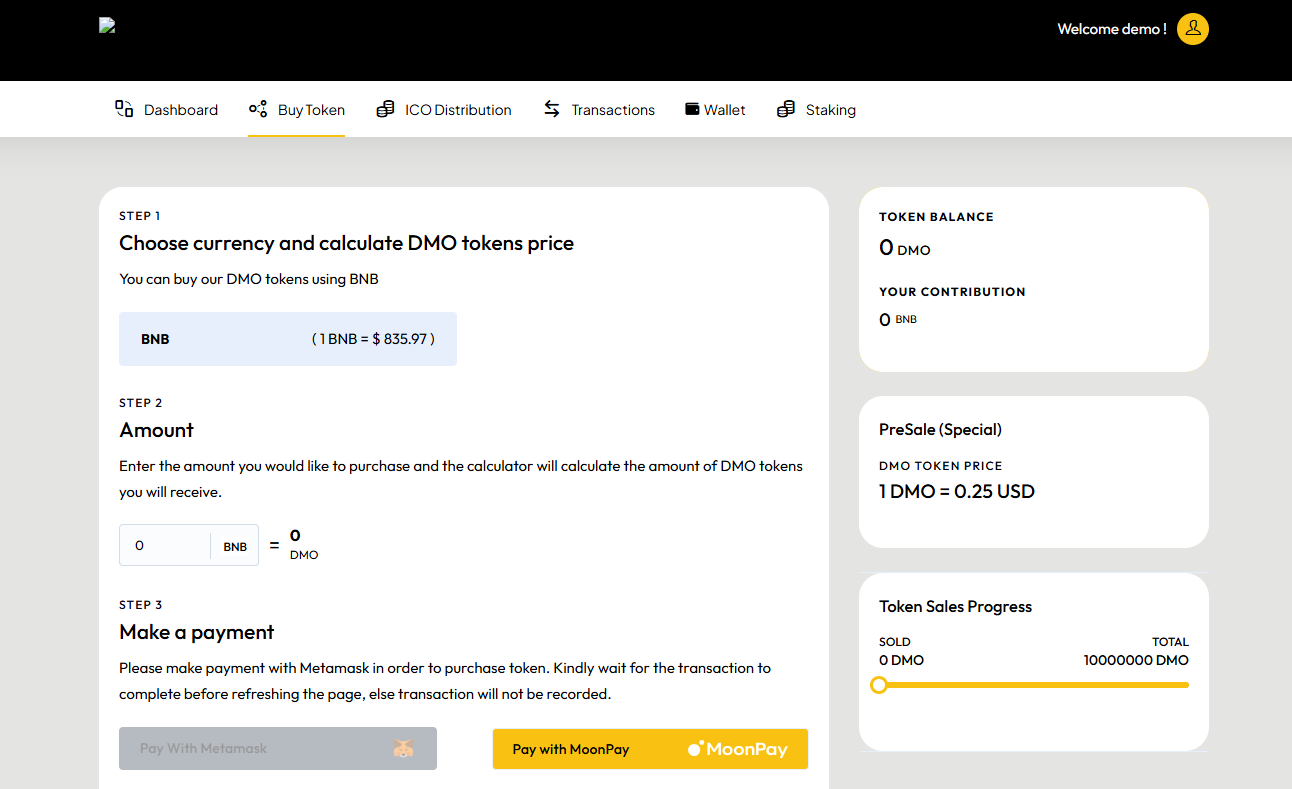Focus the BNB amount input field

(165, 545)
